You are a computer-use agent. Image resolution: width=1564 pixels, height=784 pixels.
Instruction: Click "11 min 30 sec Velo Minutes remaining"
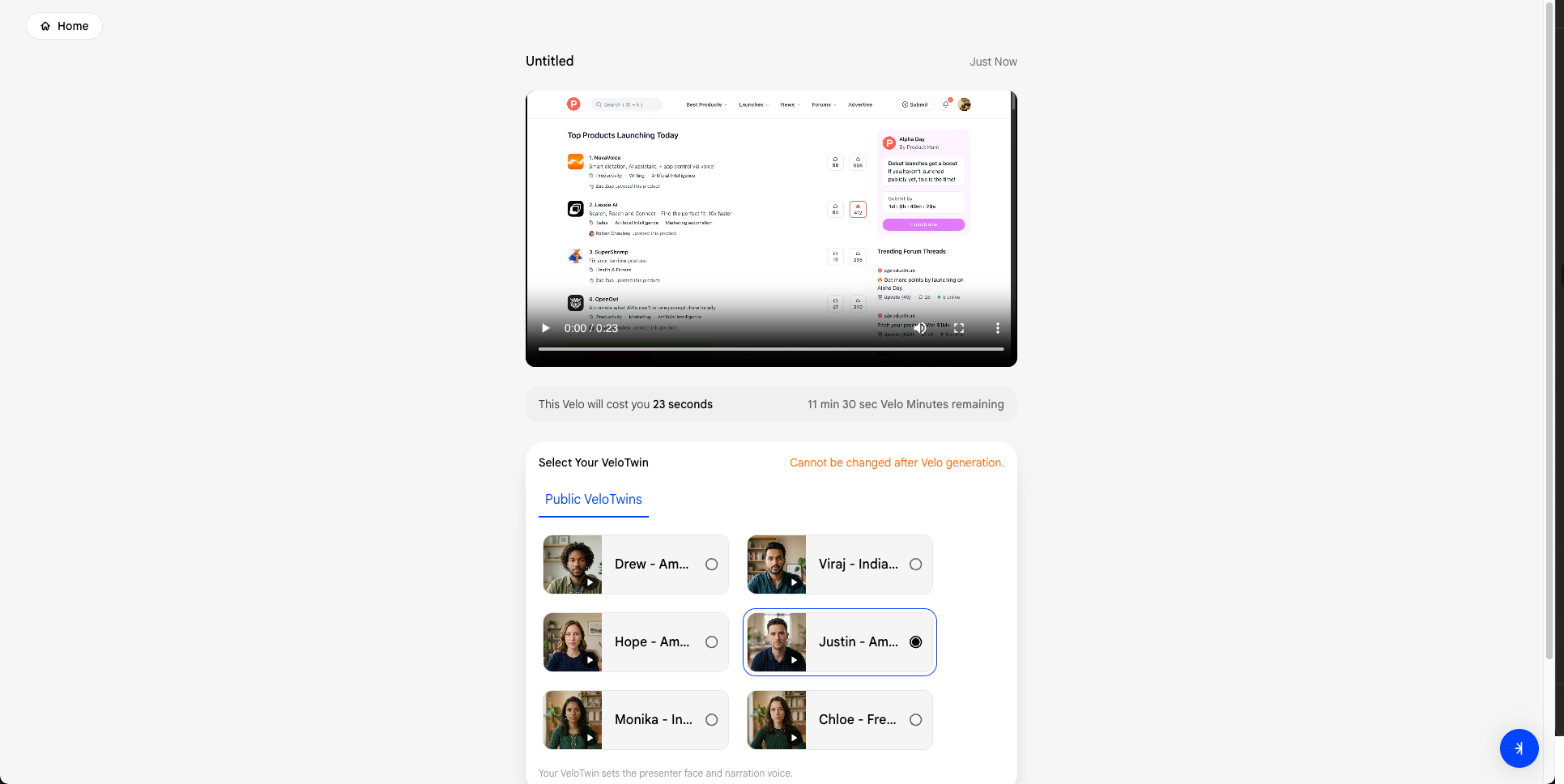click(906, 404)
